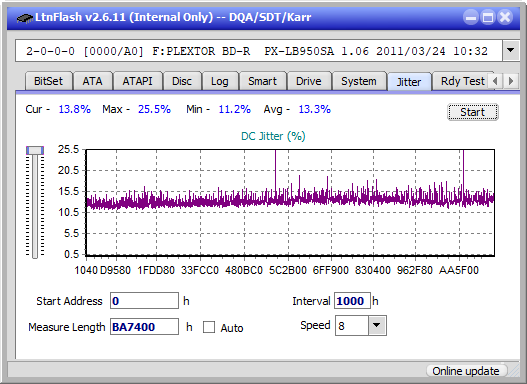
Task: Open the Smart tab
Action: point(262,81)
